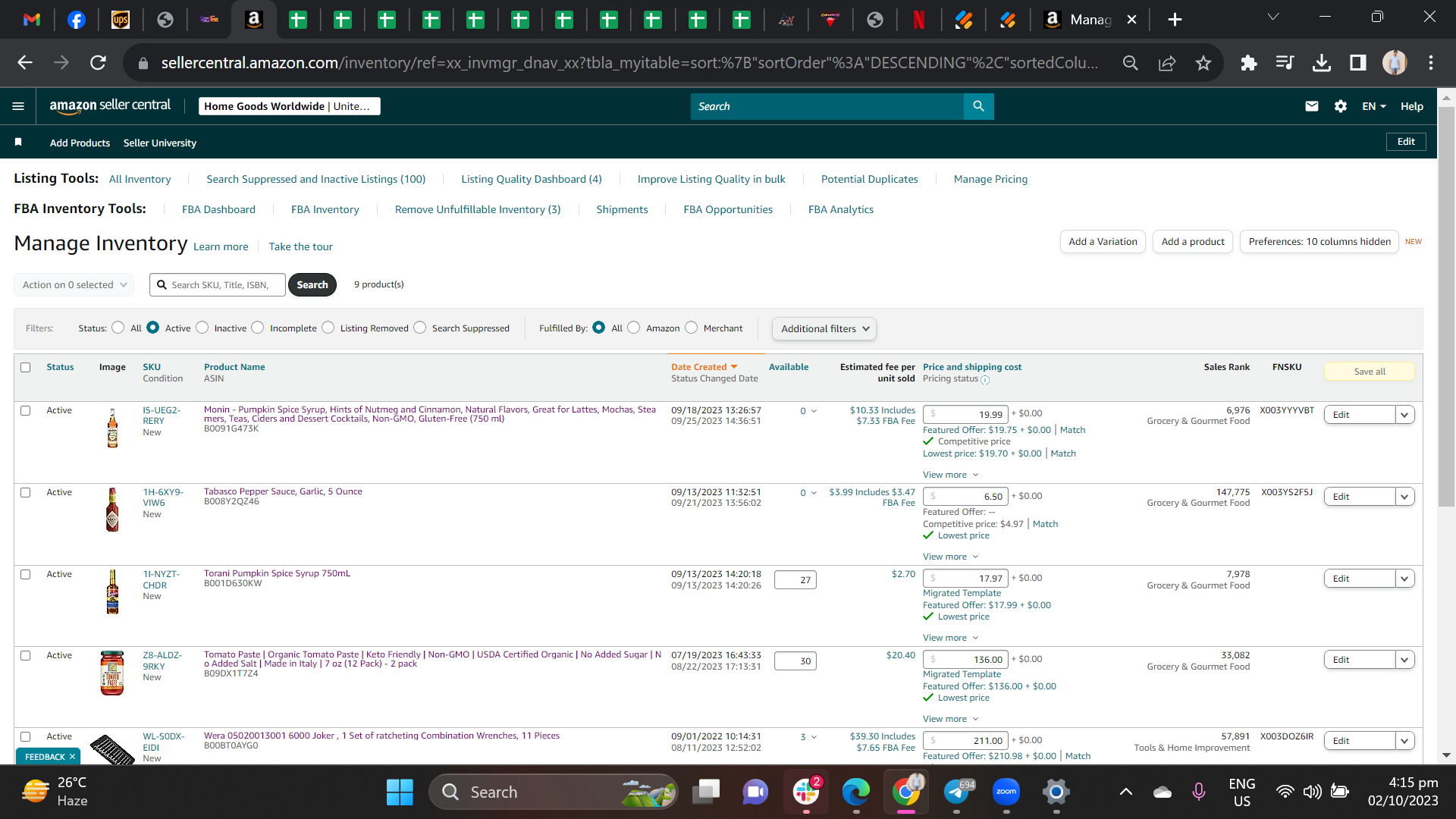
Task: Expand View more under Tomato Paste pricing
Action: pyautogui.click(x=950, y=719)
